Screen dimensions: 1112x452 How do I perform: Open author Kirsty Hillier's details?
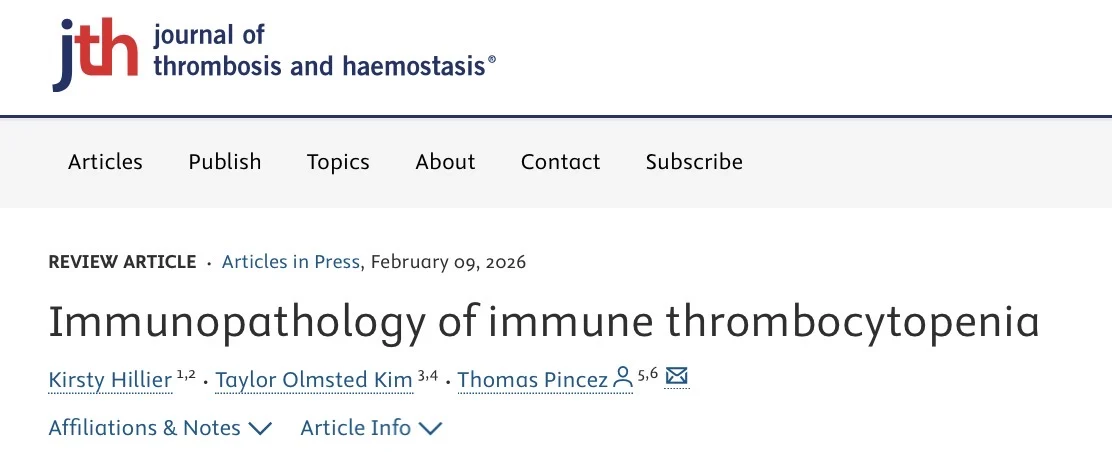pyautogui.click(x=110, y=380)
